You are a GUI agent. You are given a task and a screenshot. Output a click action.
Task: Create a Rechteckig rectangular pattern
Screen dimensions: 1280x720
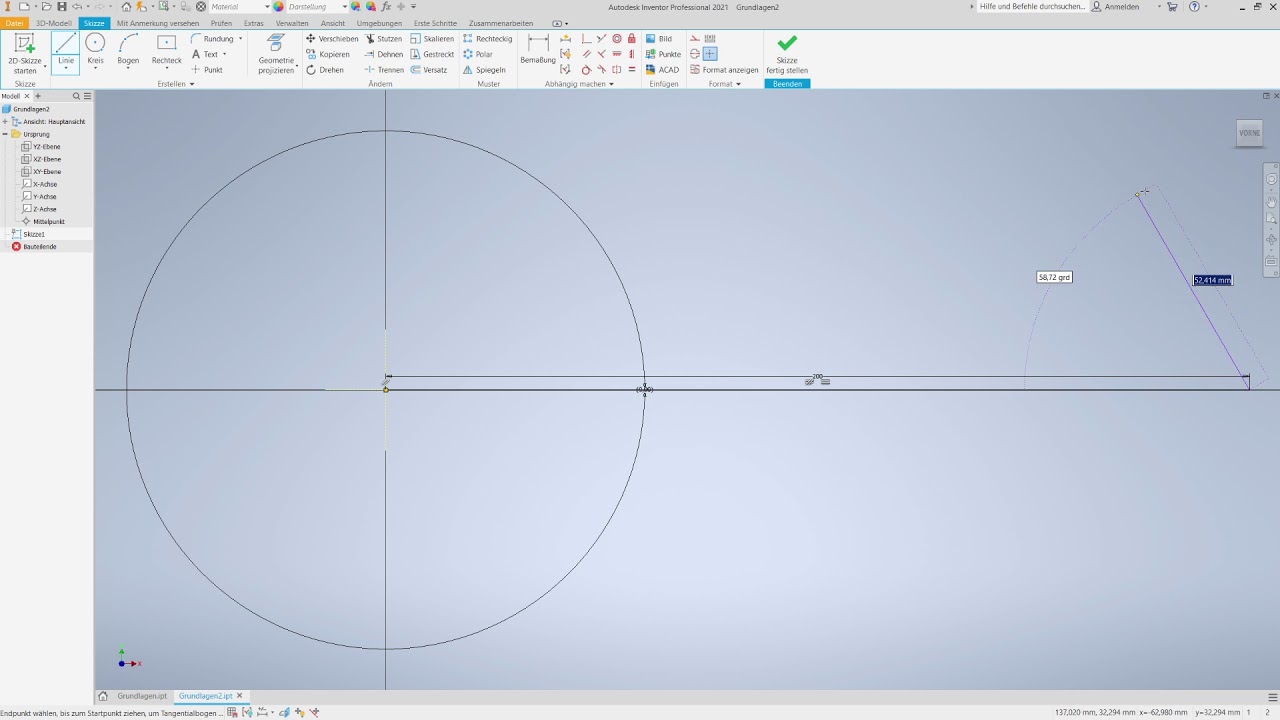tap(488, 39)
